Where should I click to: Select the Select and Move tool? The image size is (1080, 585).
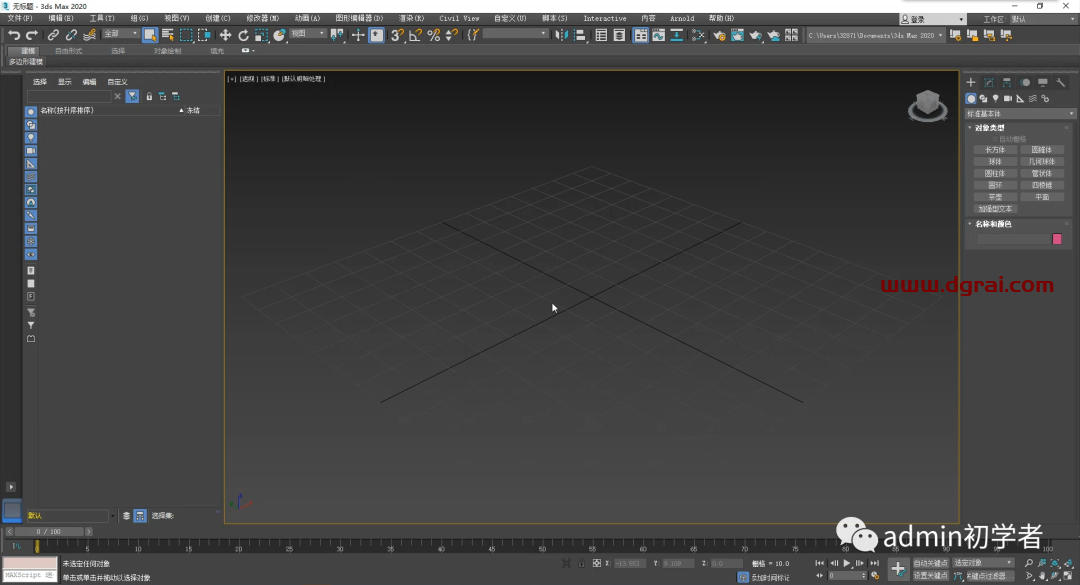point(225,35)
